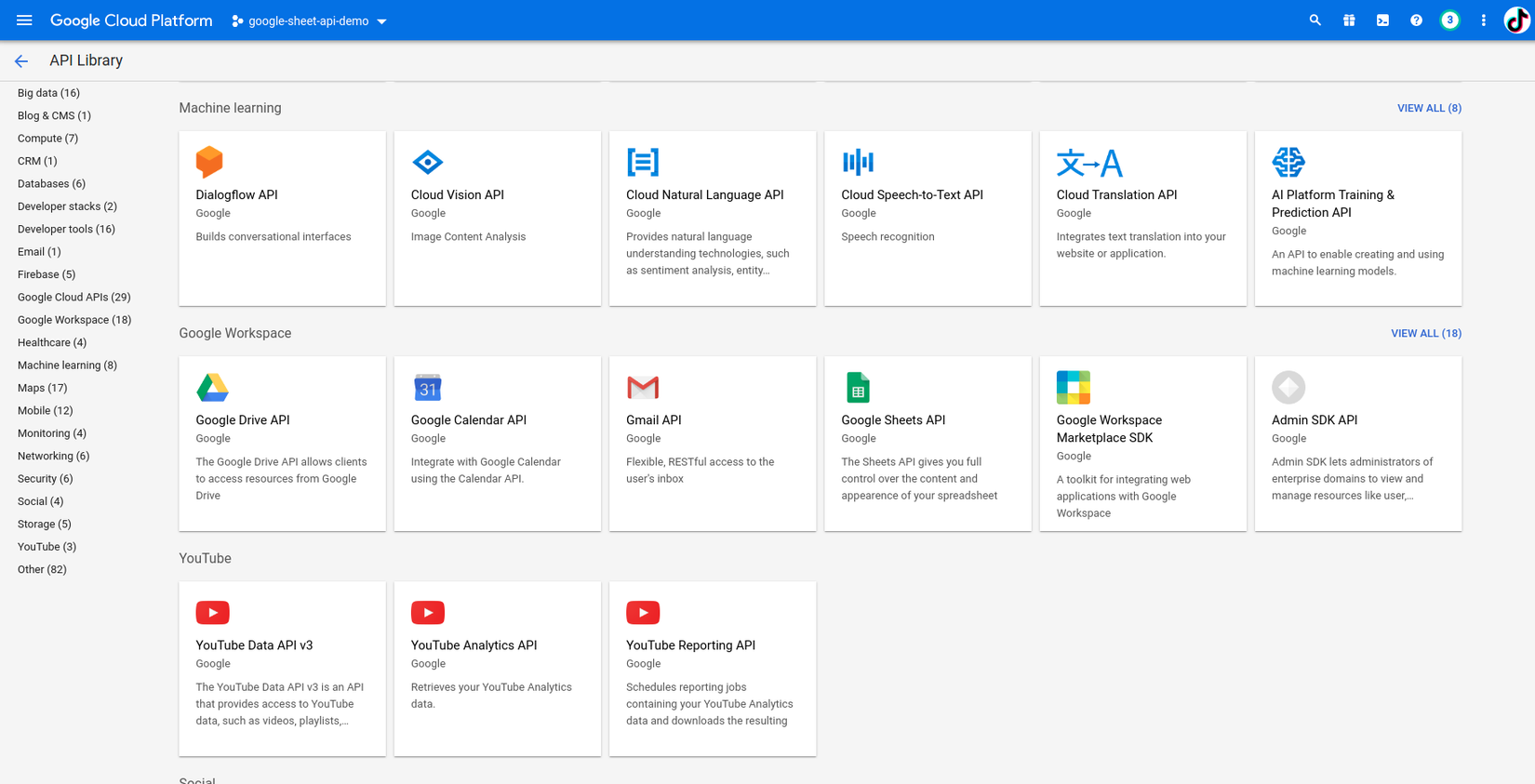The image size is (1535, 784).
Task: Filter by Email (1) category
Action: click(39, 252)
